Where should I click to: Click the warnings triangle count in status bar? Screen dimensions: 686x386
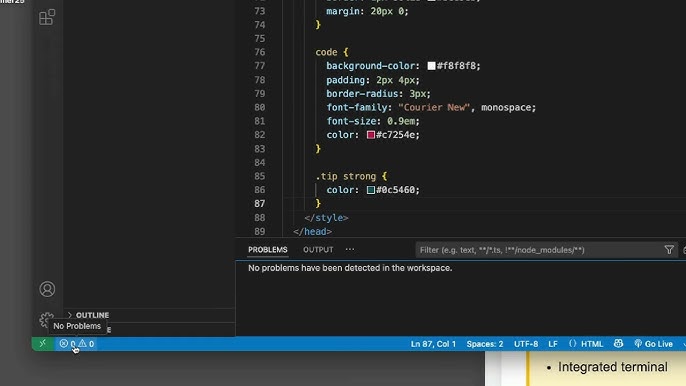click(86, 344)
